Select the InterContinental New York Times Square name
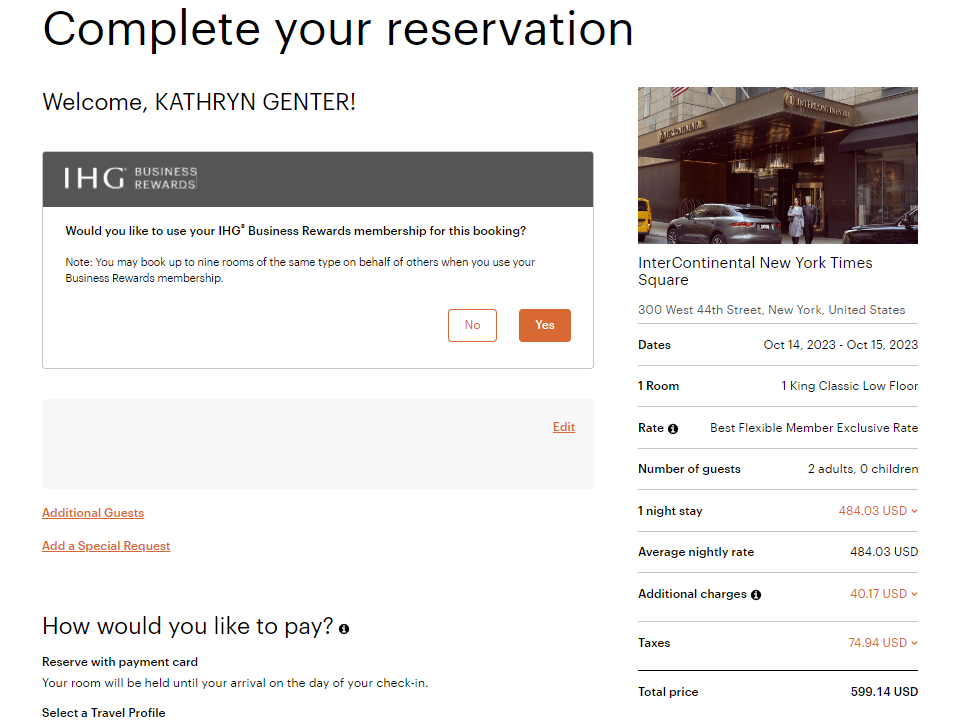The width and height of the screenshot is (969, 721). tap(755, 272)
